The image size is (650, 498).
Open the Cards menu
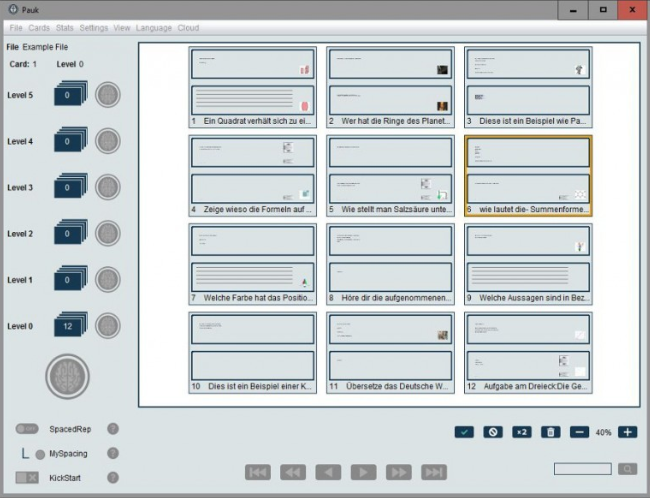39,28
